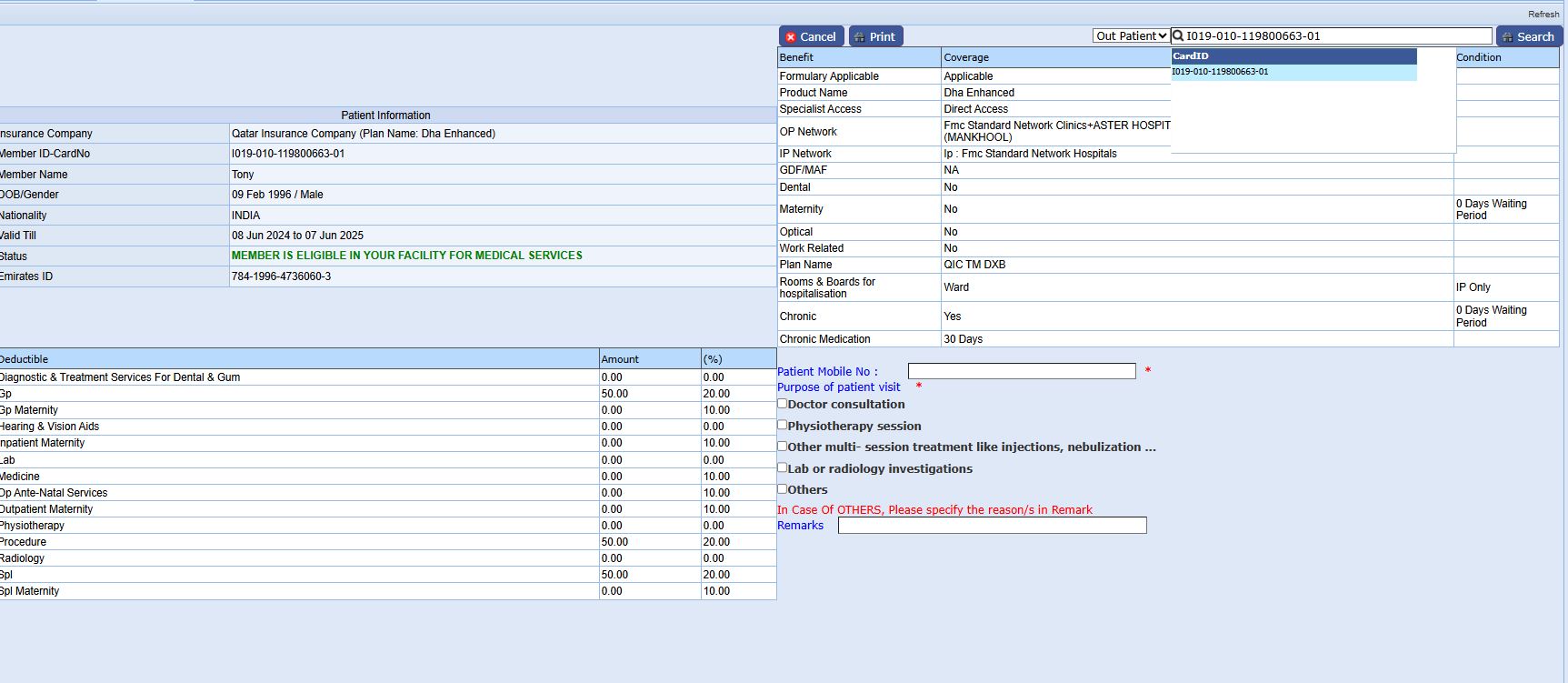Click the red Cancel button
Image resolution: width=1568 pixels, height=683 pixels.
click(811, 36)
